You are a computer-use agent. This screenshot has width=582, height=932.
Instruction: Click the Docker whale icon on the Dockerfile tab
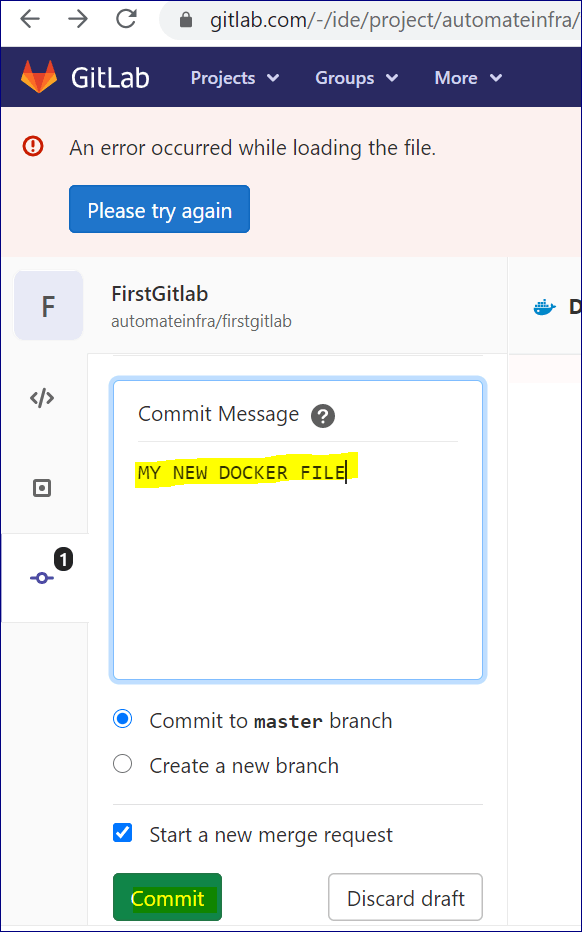pyautogui.click(x=544, y=306)
